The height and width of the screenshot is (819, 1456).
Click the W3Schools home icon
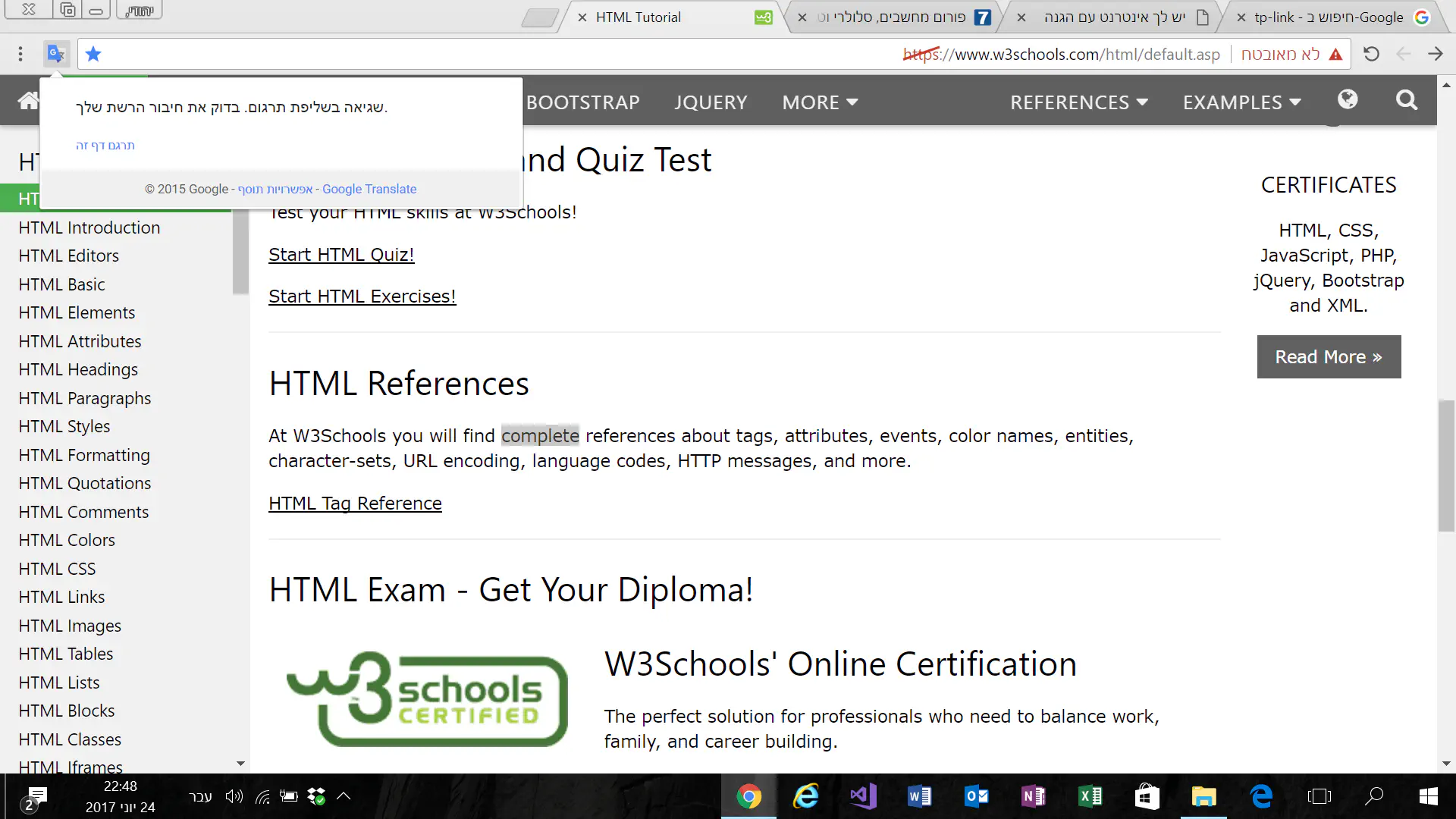pos(28,100)
